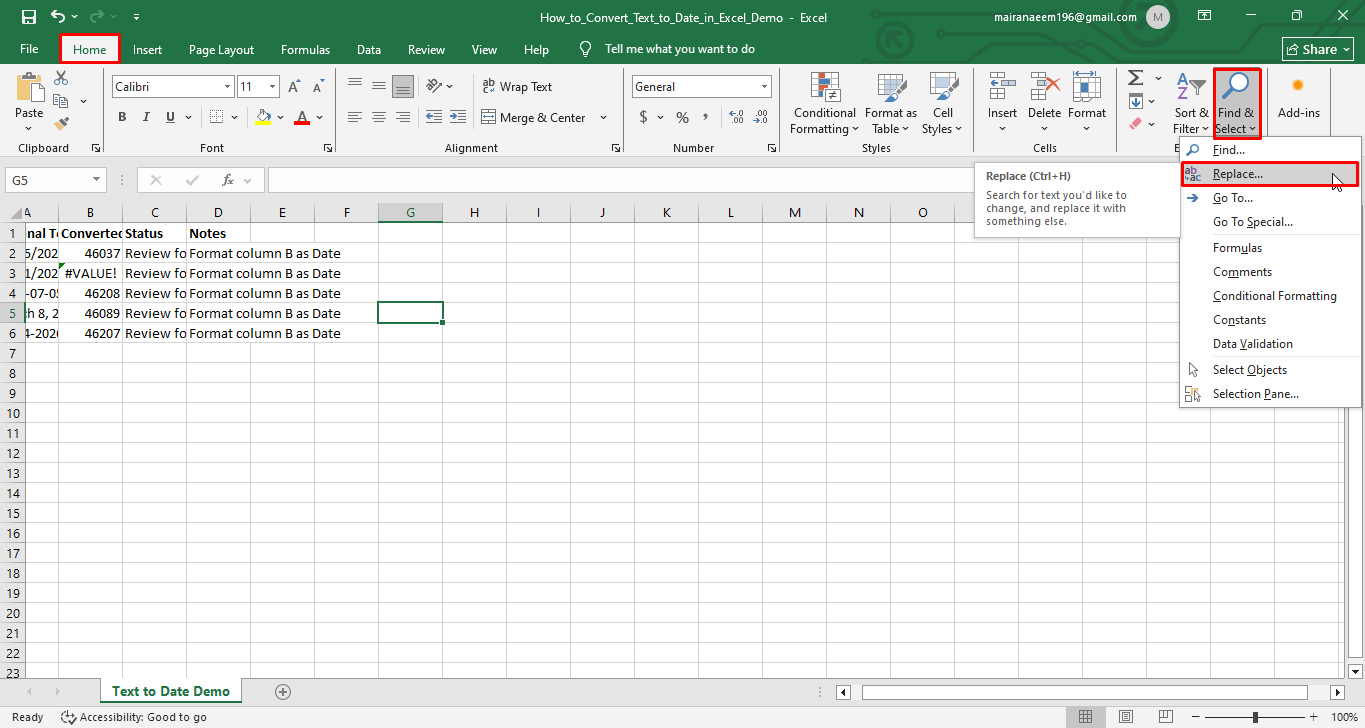This screenshot has height=728, width=1365.
Task: Open Conditional Formatting dropdown in Styles group
Action: coord(825,103)
